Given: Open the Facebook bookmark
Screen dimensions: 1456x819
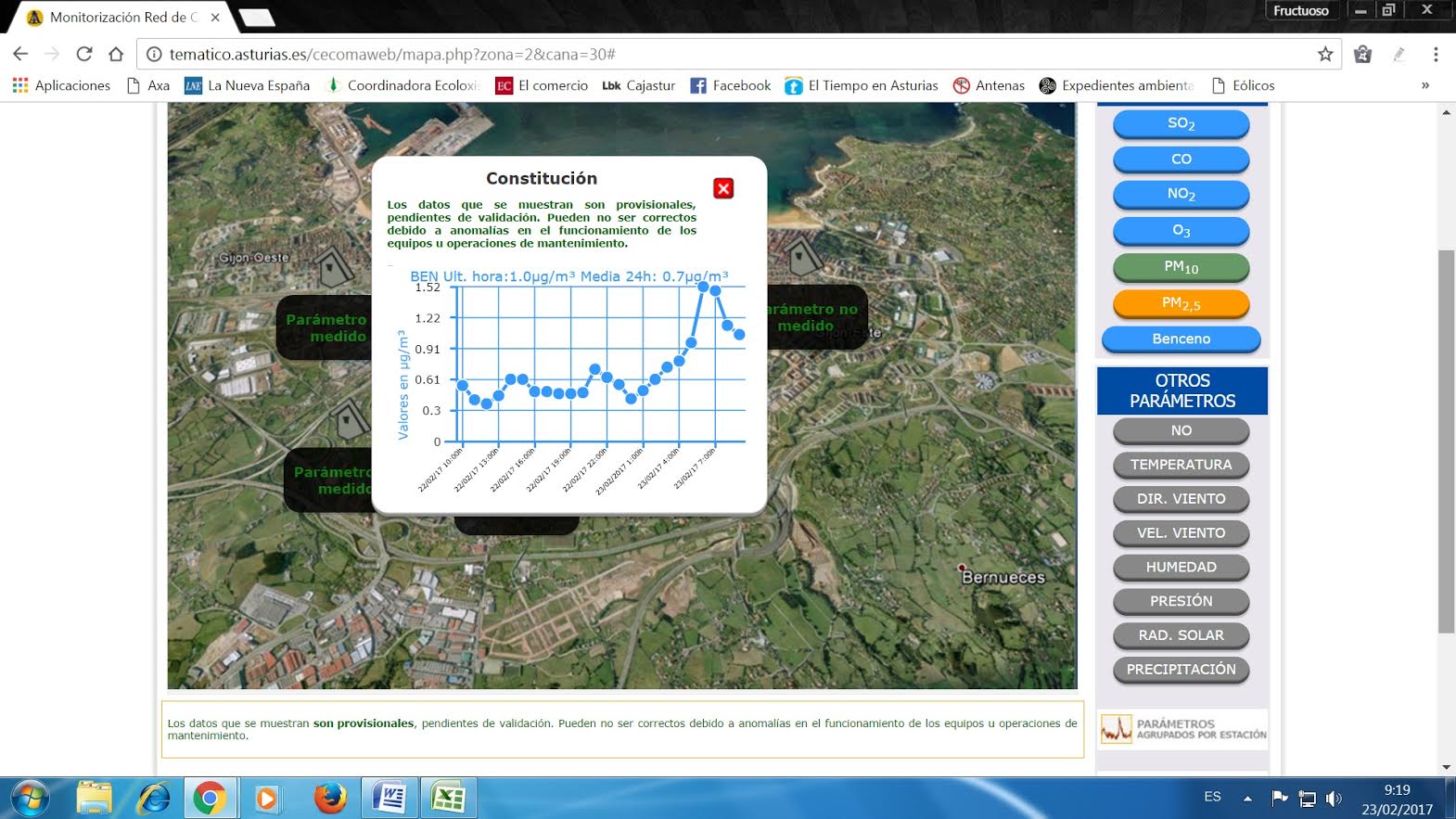Looking at the screenshot, I should click(x=731, y=85).
